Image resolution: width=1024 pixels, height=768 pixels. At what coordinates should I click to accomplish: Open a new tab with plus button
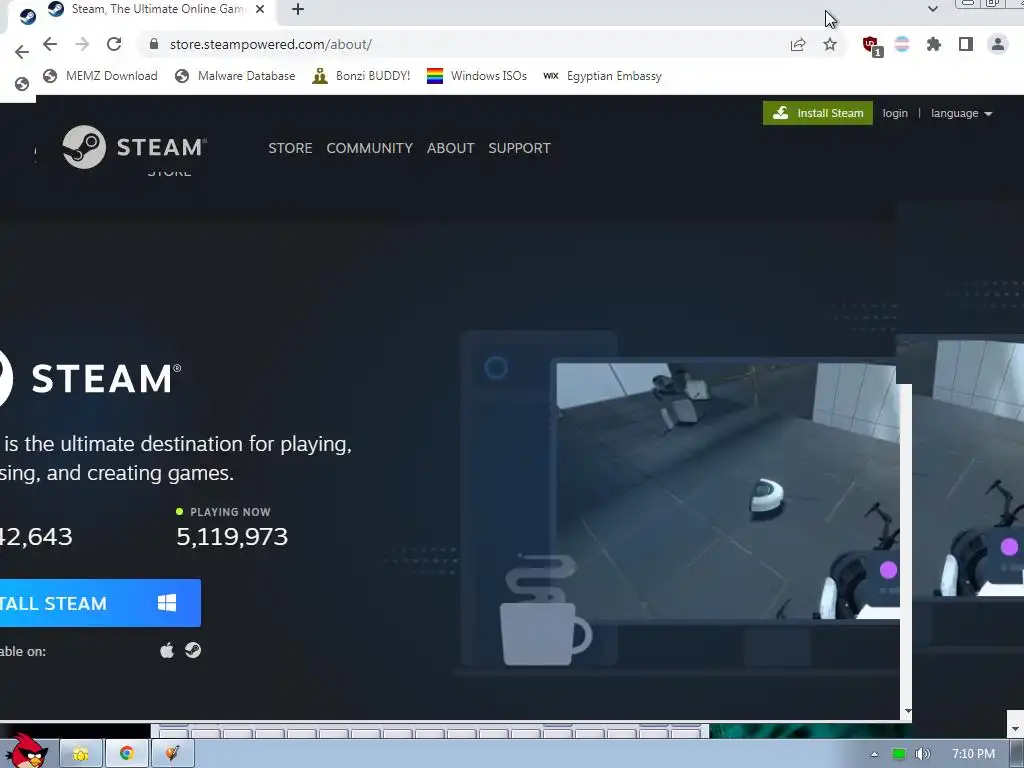point(298,9)
